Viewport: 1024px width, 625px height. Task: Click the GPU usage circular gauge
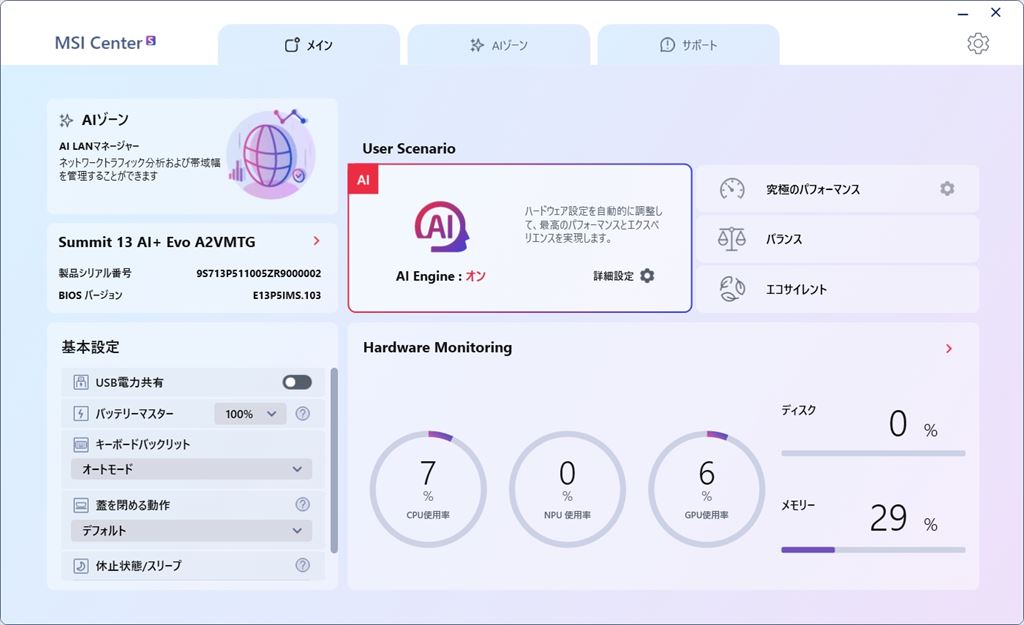point(707,489)
